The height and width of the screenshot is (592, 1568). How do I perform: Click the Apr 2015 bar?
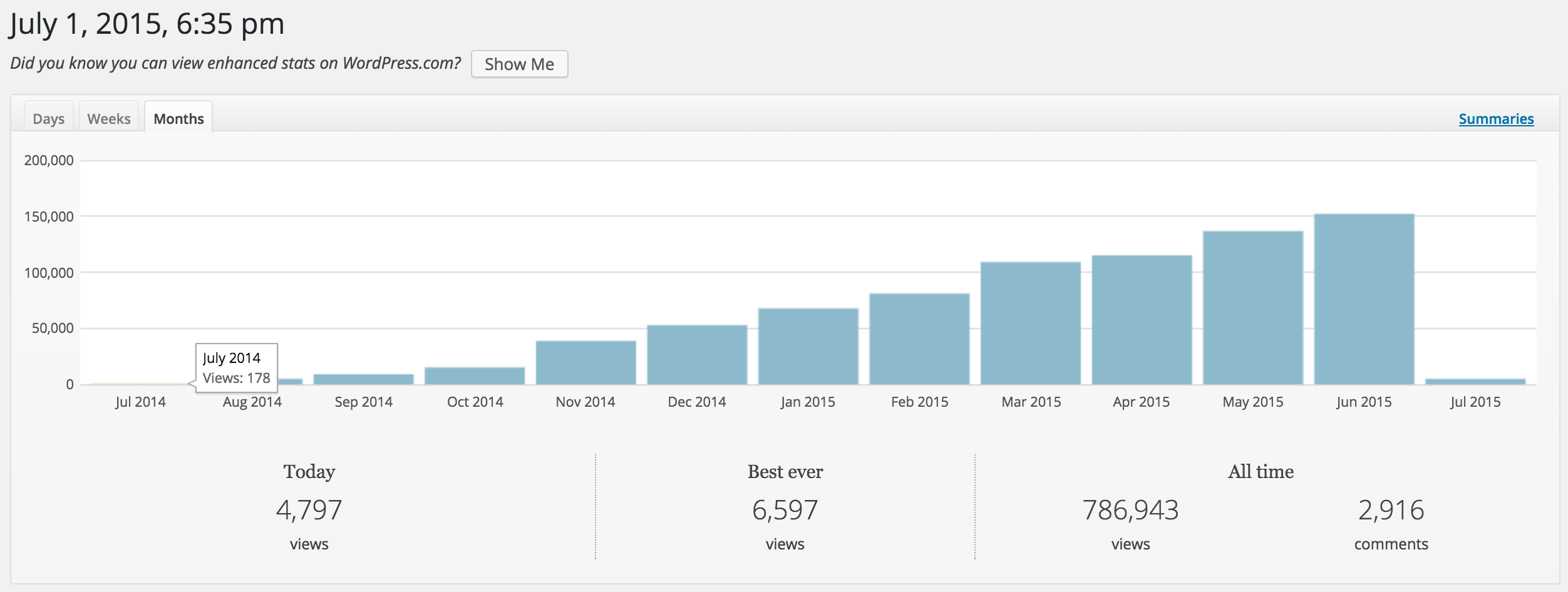[1142, 320]
